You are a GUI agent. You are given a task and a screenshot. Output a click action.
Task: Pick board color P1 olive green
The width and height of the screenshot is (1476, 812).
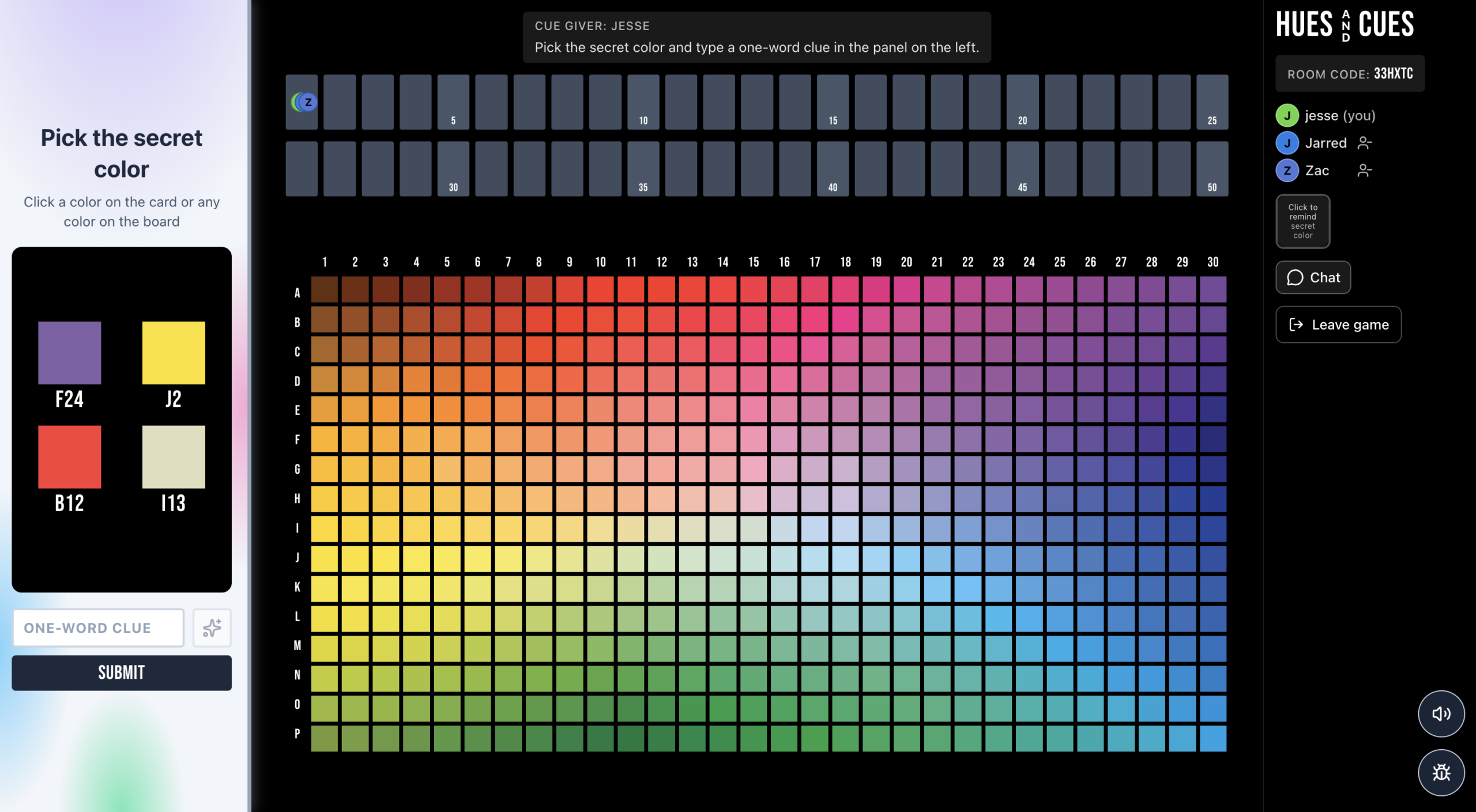[x=325, y=739]
